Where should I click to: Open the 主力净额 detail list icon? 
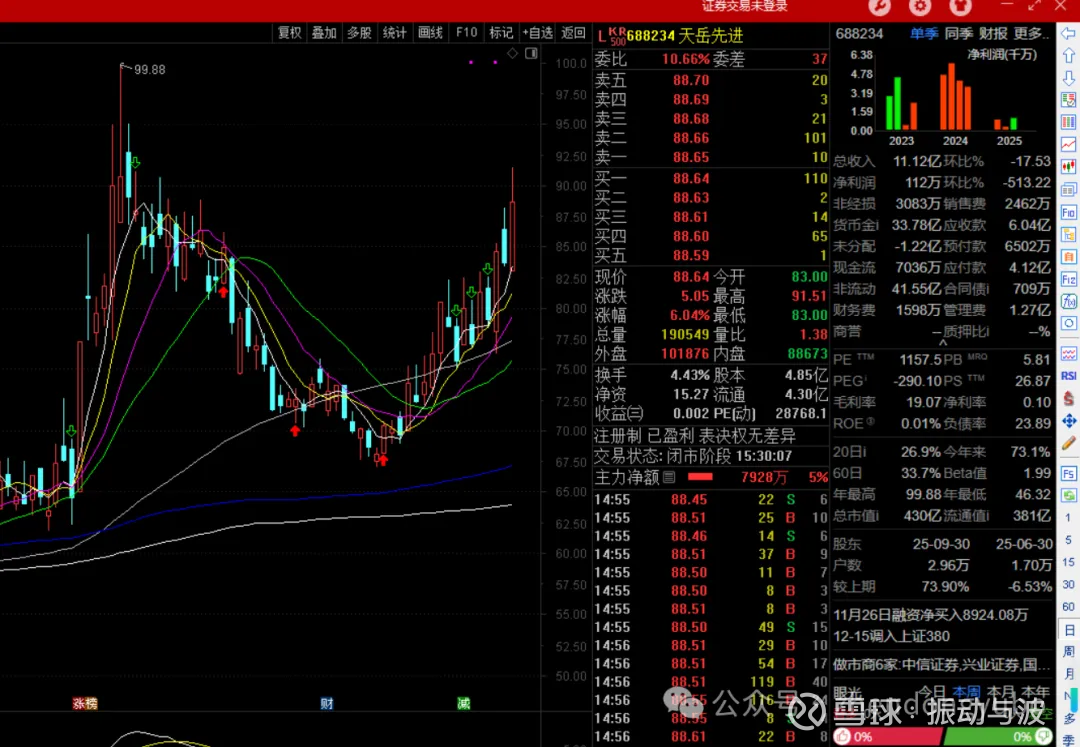pos(669,476)
